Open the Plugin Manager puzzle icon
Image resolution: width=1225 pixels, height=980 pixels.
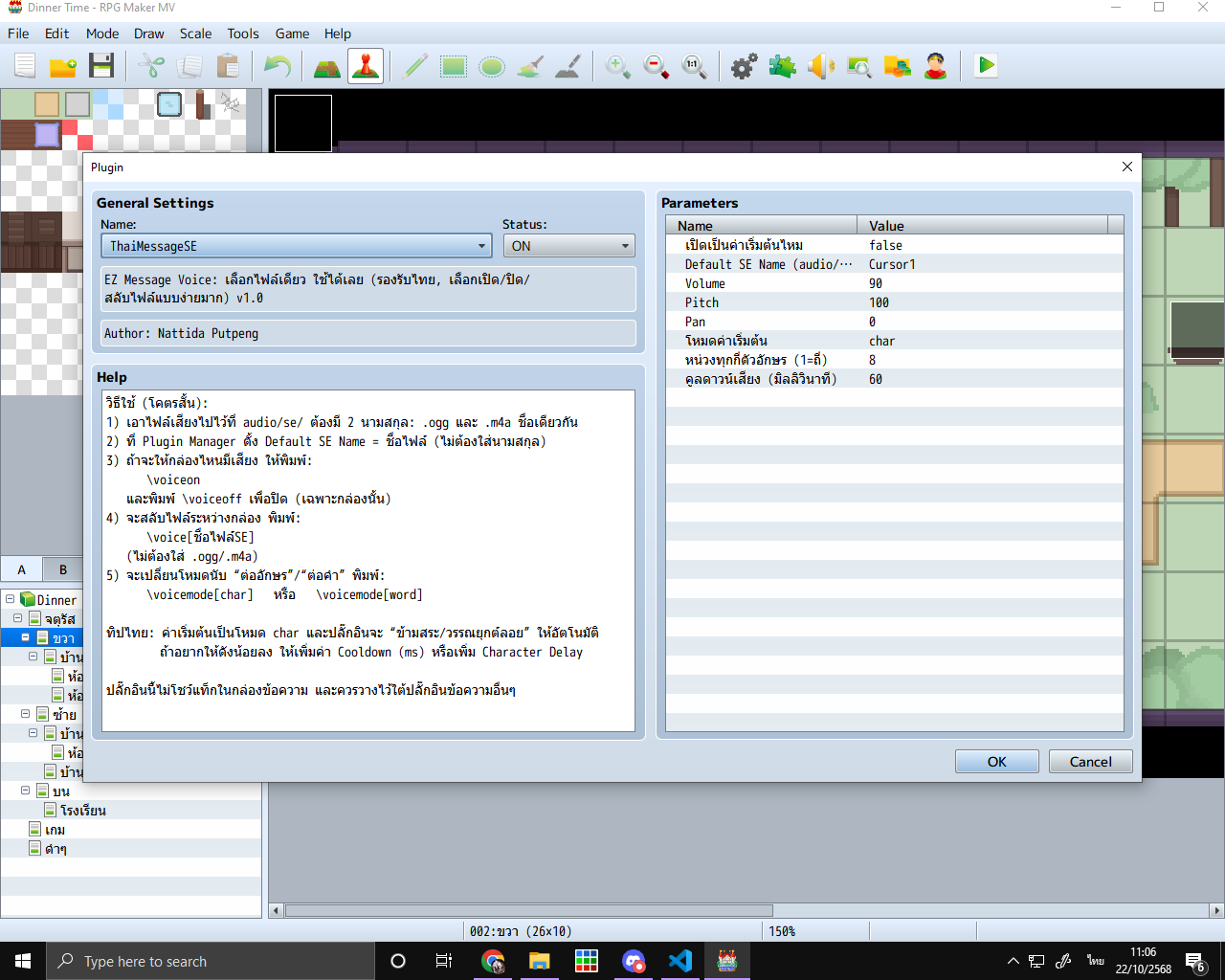783,66
